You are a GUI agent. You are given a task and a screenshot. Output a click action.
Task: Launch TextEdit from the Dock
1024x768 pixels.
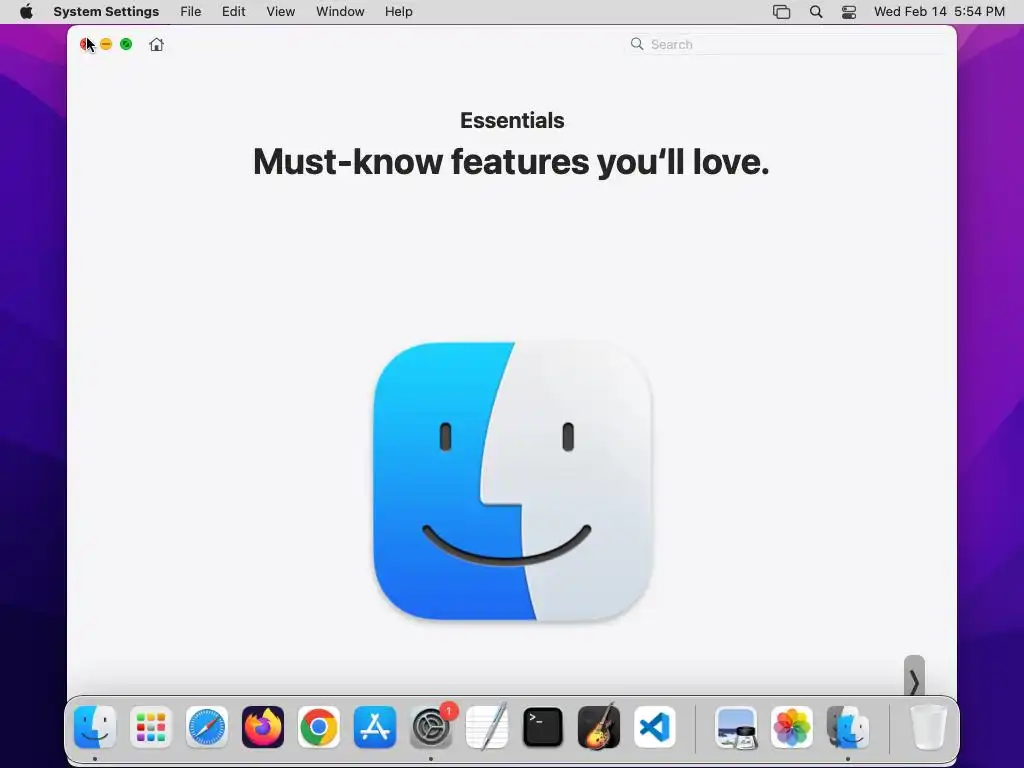point(487,727)
